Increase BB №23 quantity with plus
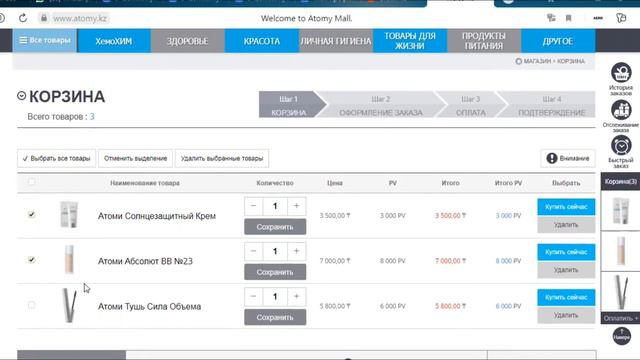Viewport: 640px width, 360px height. pyautogui.click(x=296, y=251)
